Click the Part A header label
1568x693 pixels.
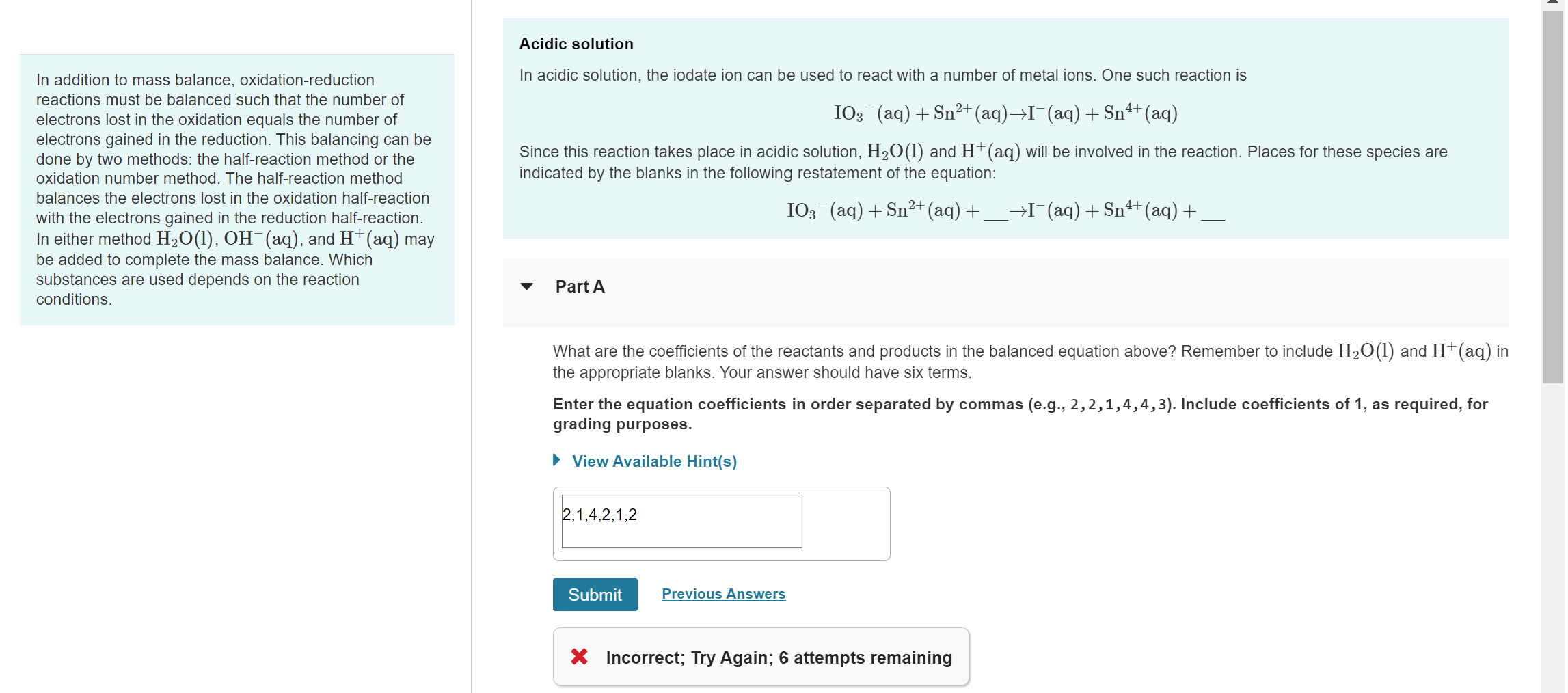click(x=578, y=286)
